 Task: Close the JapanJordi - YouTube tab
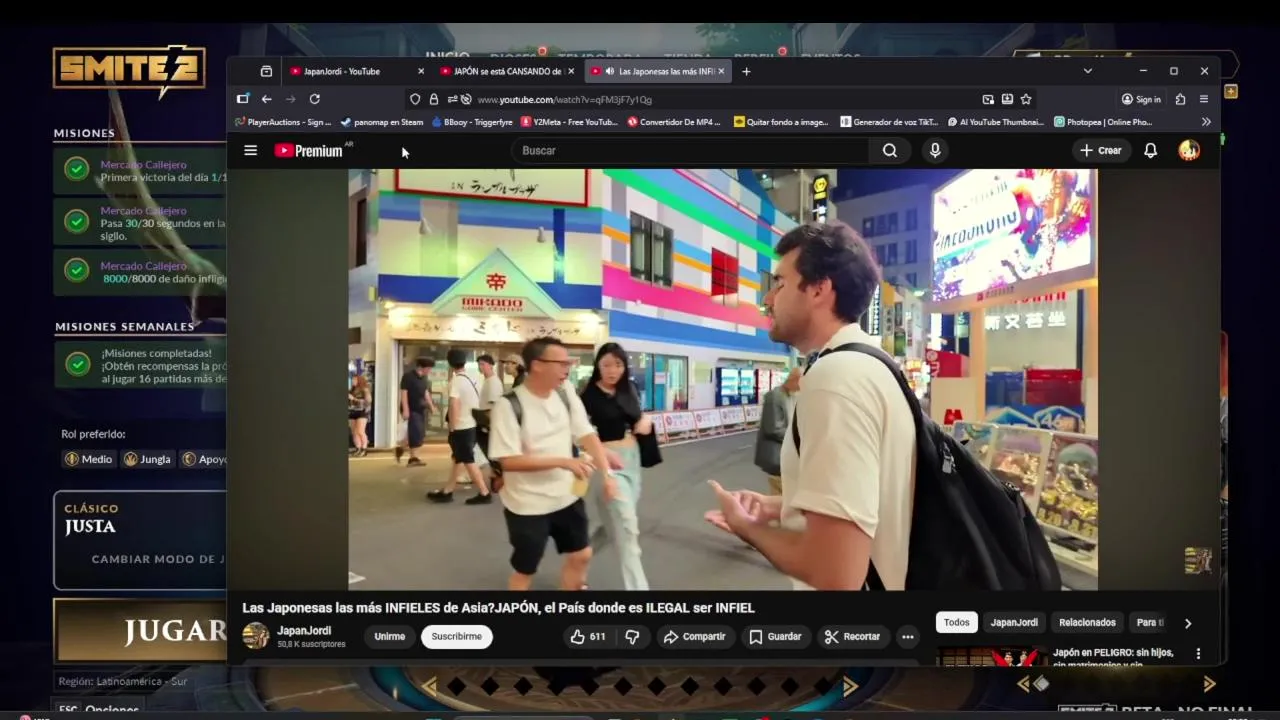[420, 71]
